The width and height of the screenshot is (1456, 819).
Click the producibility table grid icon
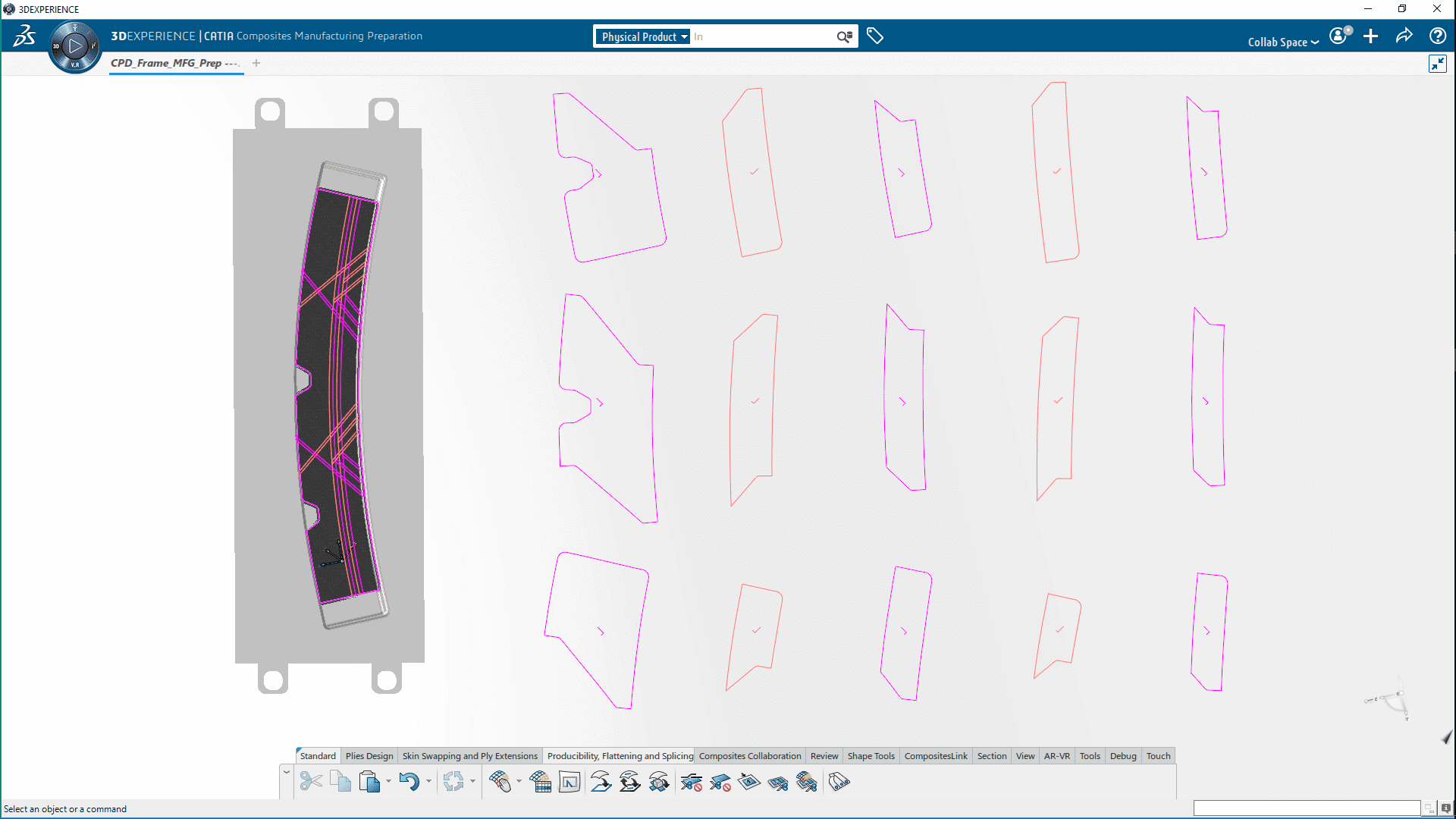(541, 781)
